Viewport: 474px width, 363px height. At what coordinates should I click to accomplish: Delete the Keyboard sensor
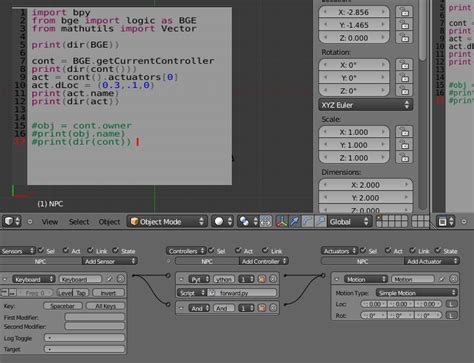(x=121, y=279)
